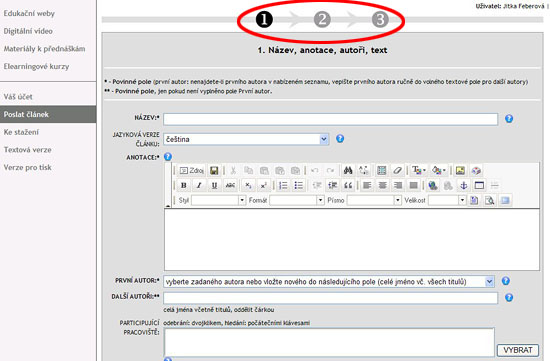Click the Undo arrow icon
The image size is (550, 361).
click(315, 171)
